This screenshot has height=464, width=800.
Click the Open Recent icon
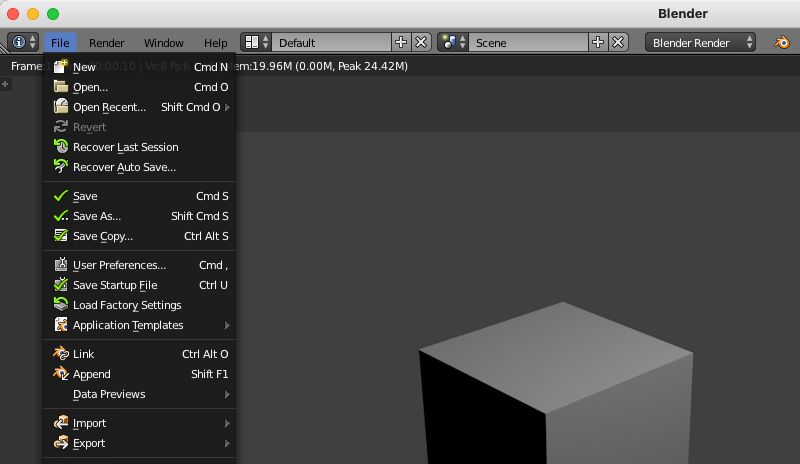click(61, 107)
